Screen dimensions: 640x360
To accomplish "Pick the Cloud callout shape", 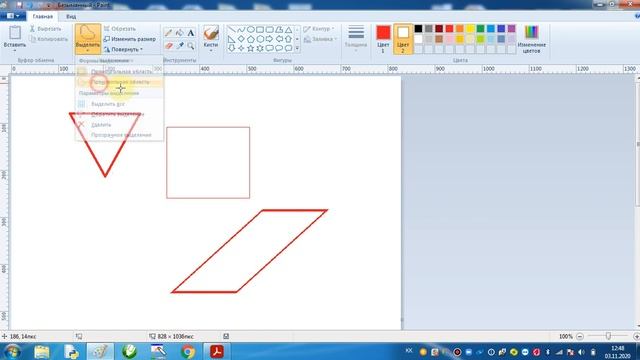I will (x=289, y=48).
